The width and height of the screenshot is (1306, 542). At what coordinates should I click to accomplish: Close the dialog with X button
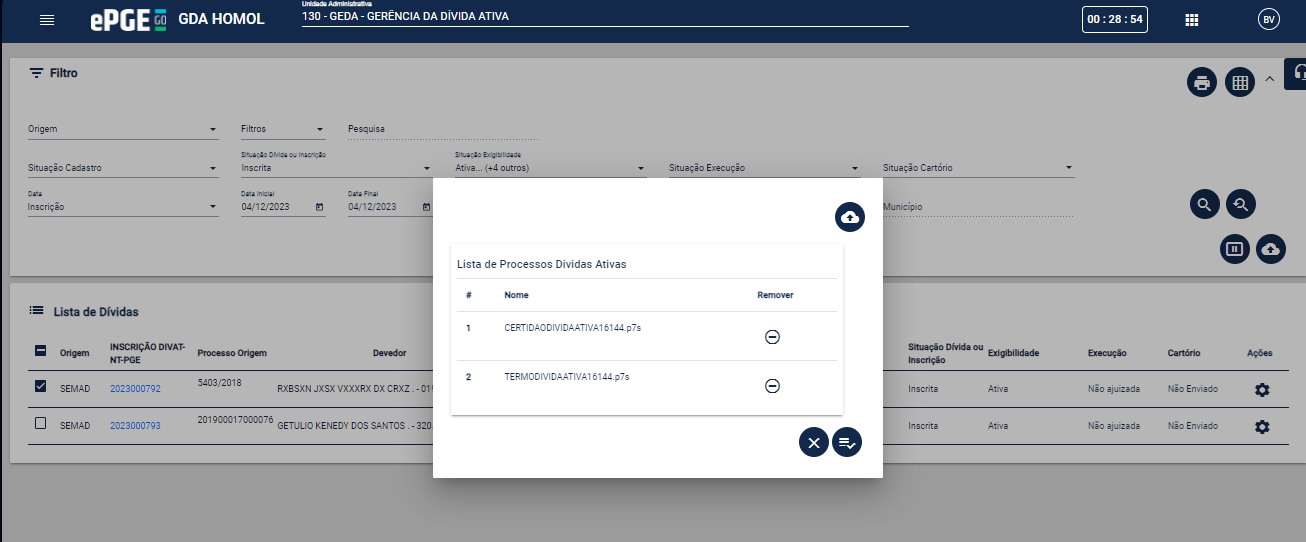pos(813,442)
